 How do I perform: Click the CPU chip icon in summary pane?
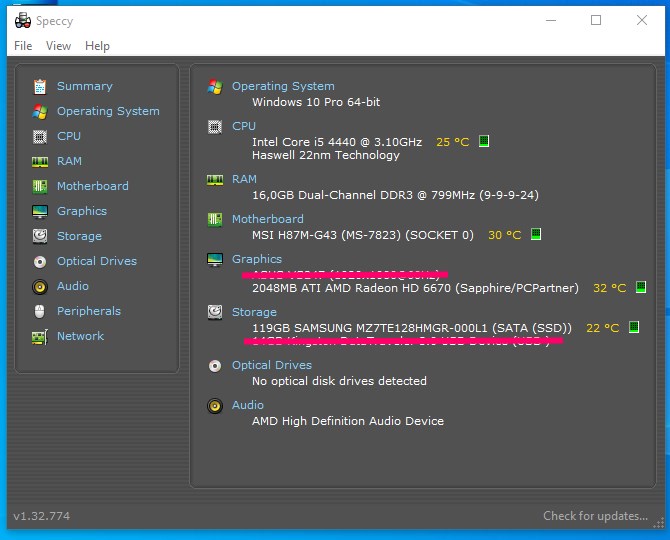(x=215, y=127)
